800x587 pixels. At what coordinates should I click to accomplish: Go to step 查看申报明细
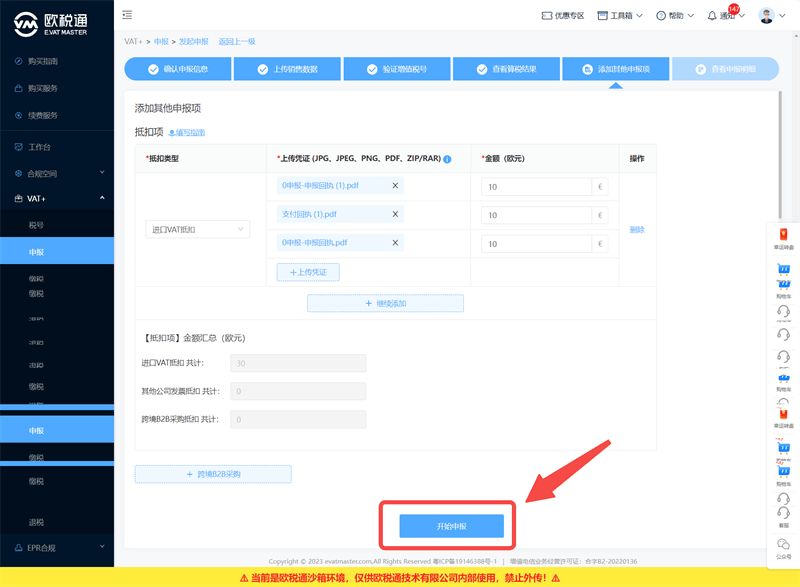(726, 69)
